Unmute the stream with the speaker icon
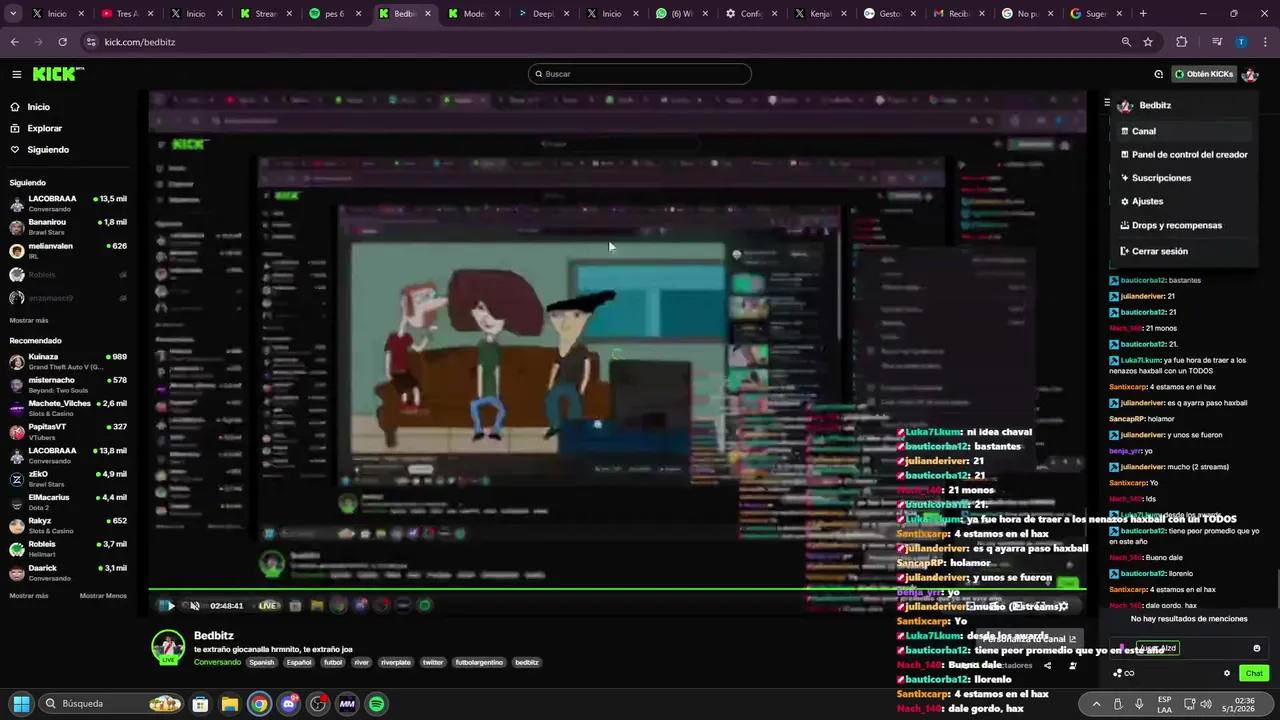This screenshot has height=720, width=1280. click(195, 605)
